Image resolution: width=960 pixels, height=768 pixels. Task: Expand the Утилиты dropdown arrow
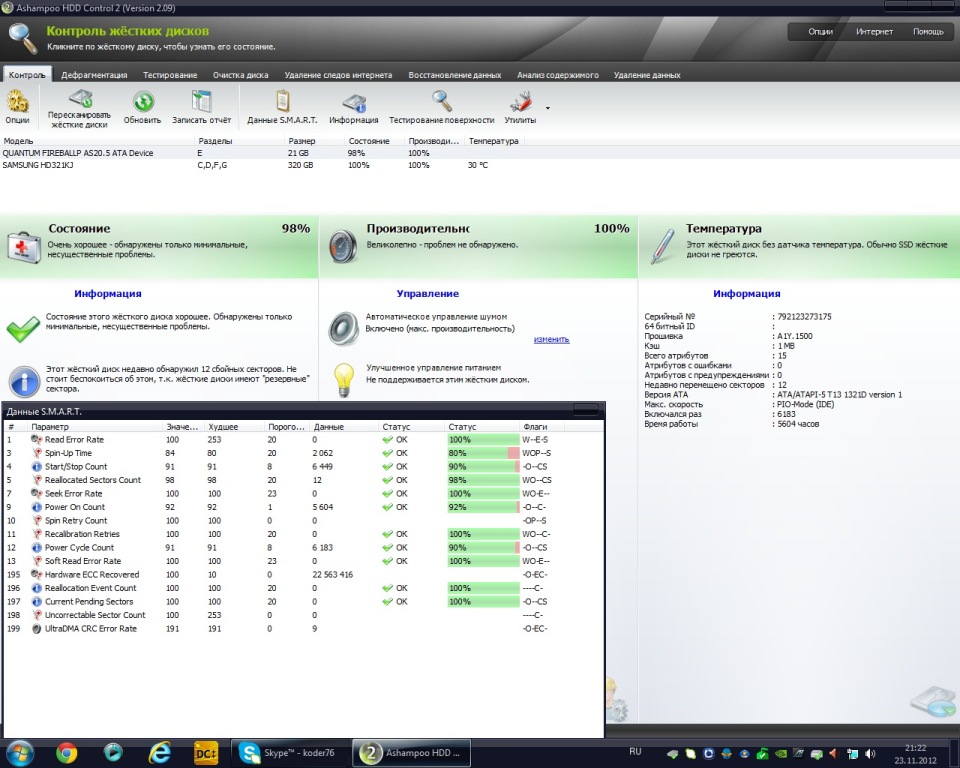coord(547,108)
